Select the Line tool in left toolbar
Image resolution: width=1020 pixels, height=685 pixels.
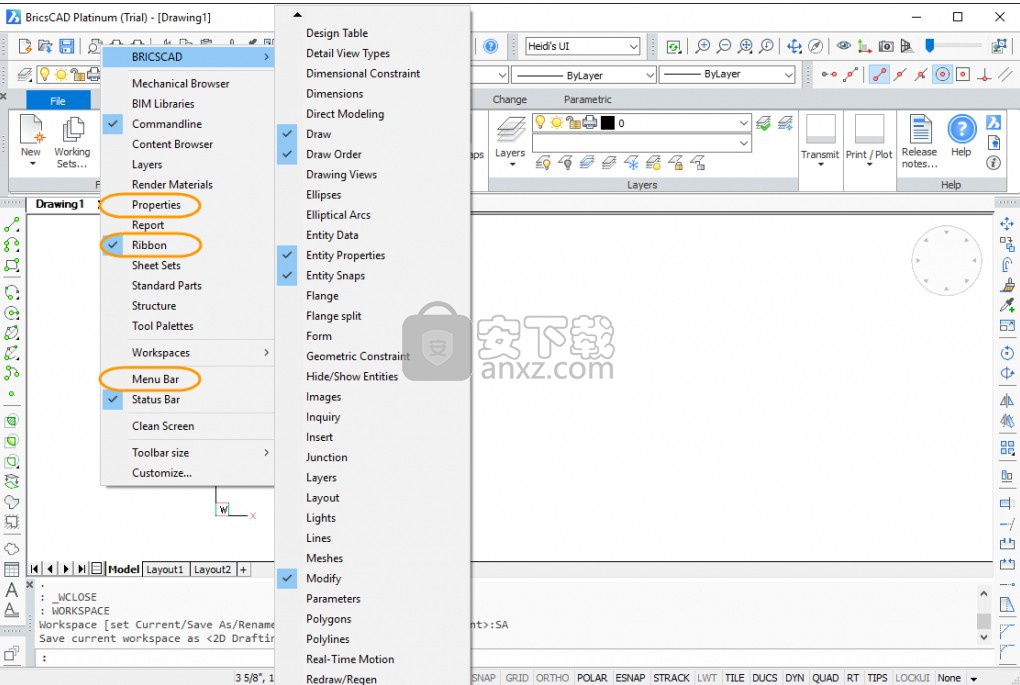[12, 225]
